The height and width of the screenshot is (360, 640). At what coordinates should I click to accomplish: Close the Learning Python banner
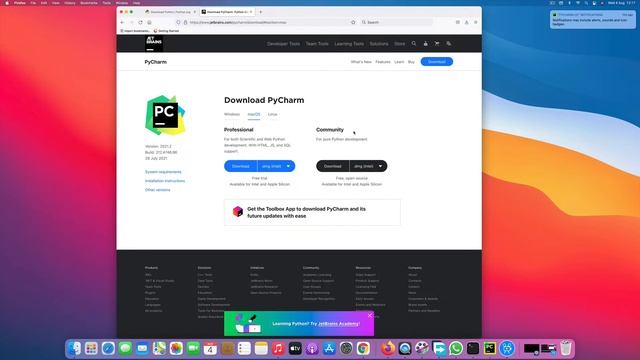pos(369,316)
